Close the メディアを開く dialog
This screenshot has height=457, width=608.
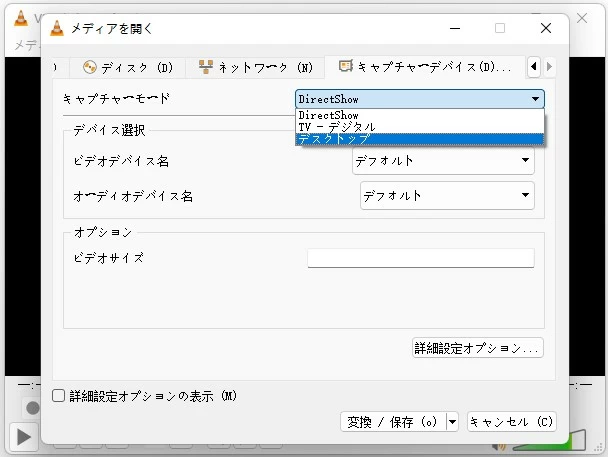(x=546, y=28)
